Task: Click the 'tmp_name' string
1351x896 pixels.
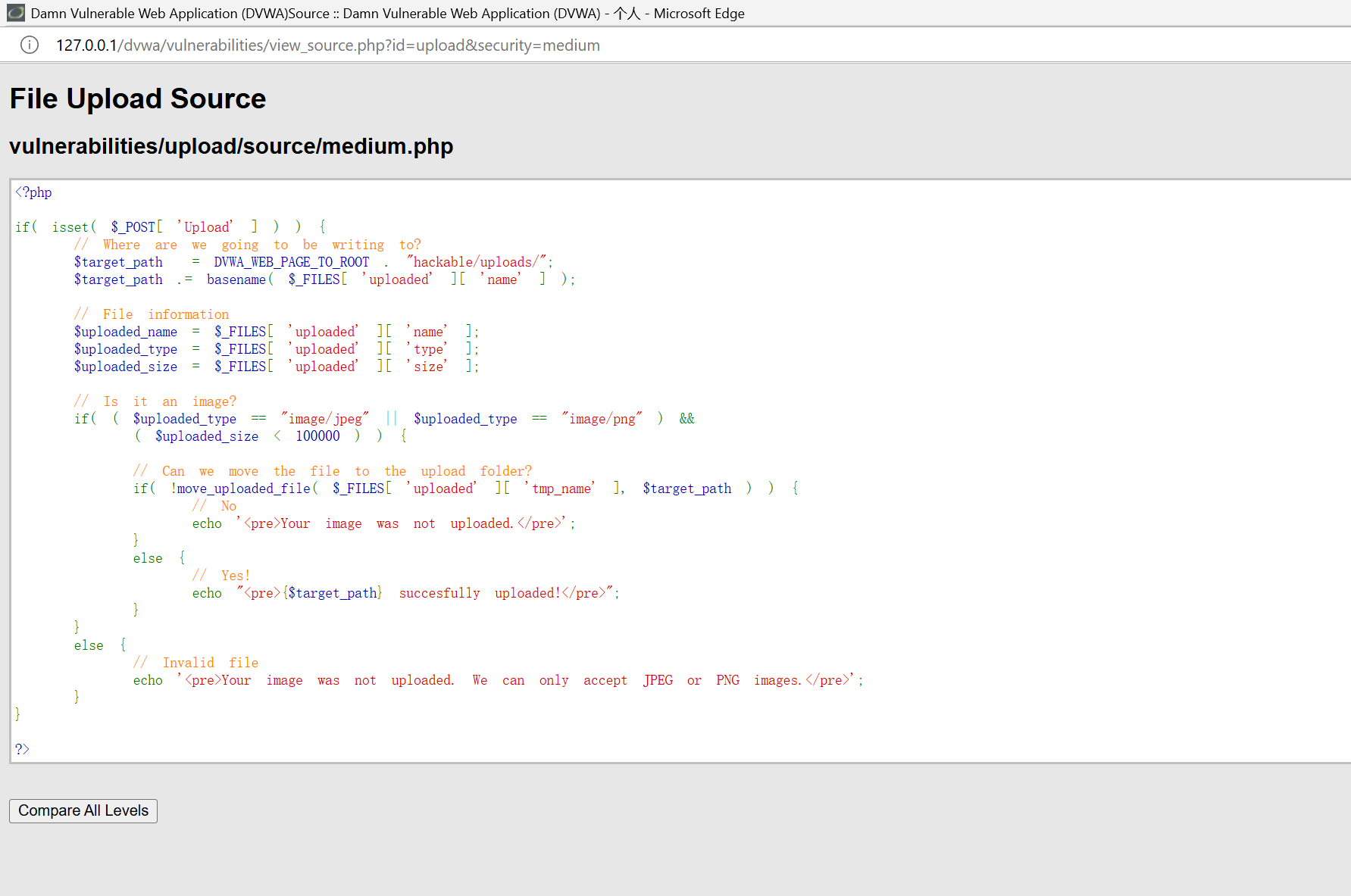Action: pos(561,489)
